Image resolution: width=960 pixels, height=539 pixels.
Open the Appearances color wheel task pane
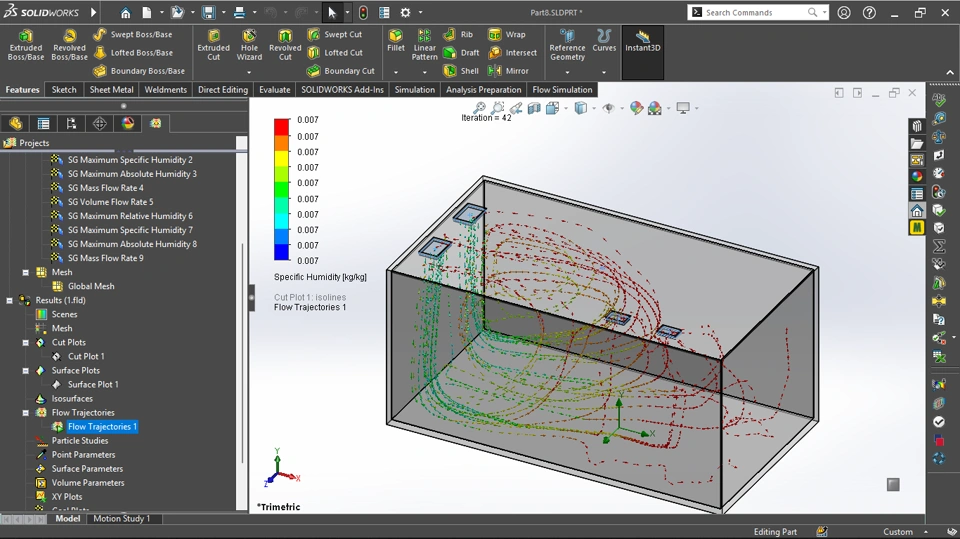click(917, 177)
